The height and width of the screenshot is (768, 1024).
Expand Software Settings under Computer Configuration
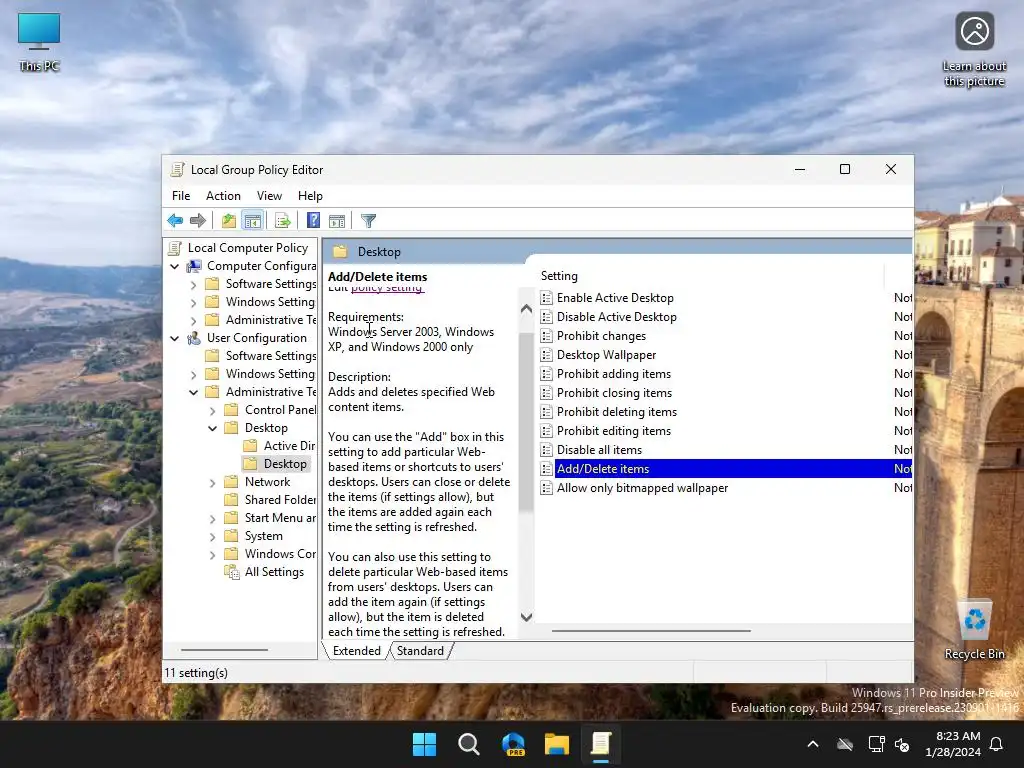pyautogui.click(x=193, y=285)
